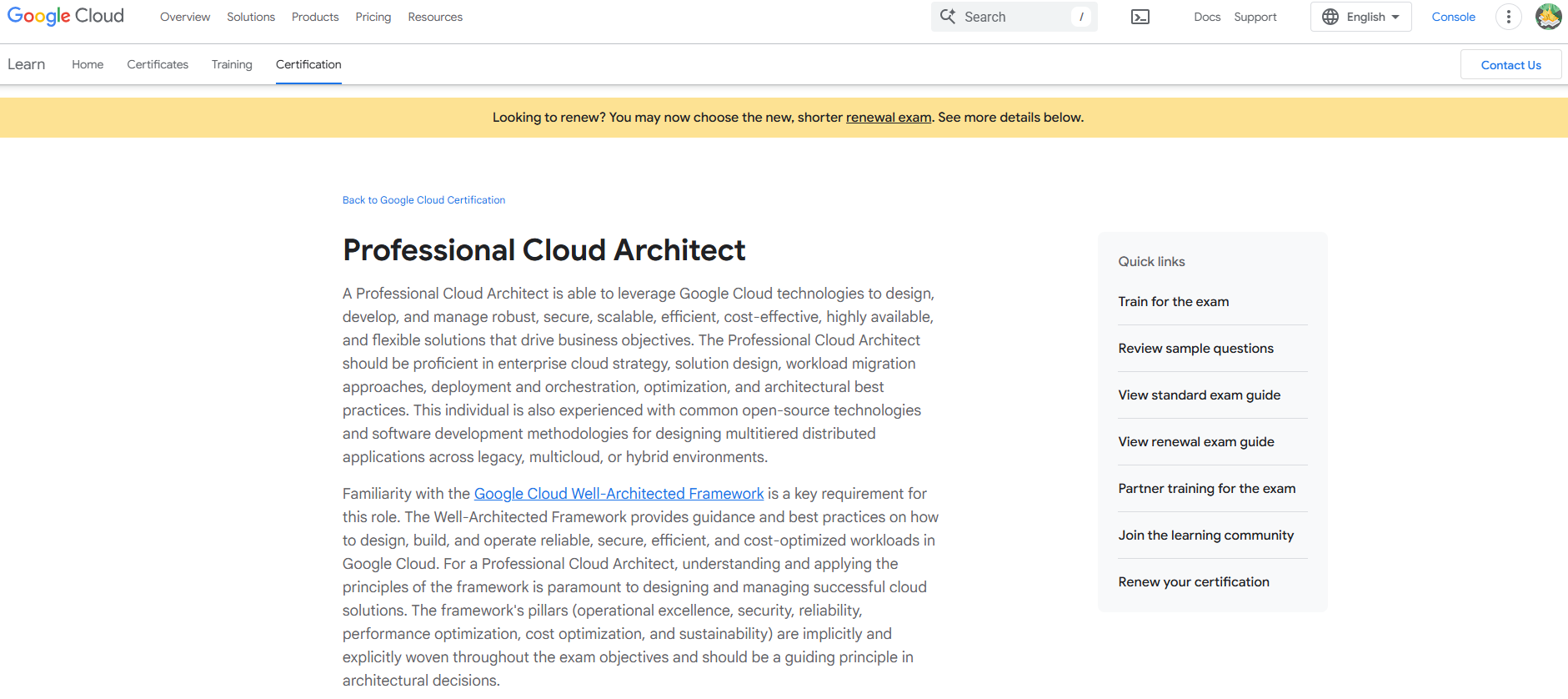
Task: Expand the English language dropdown
Action: (x=1361, y=17)
